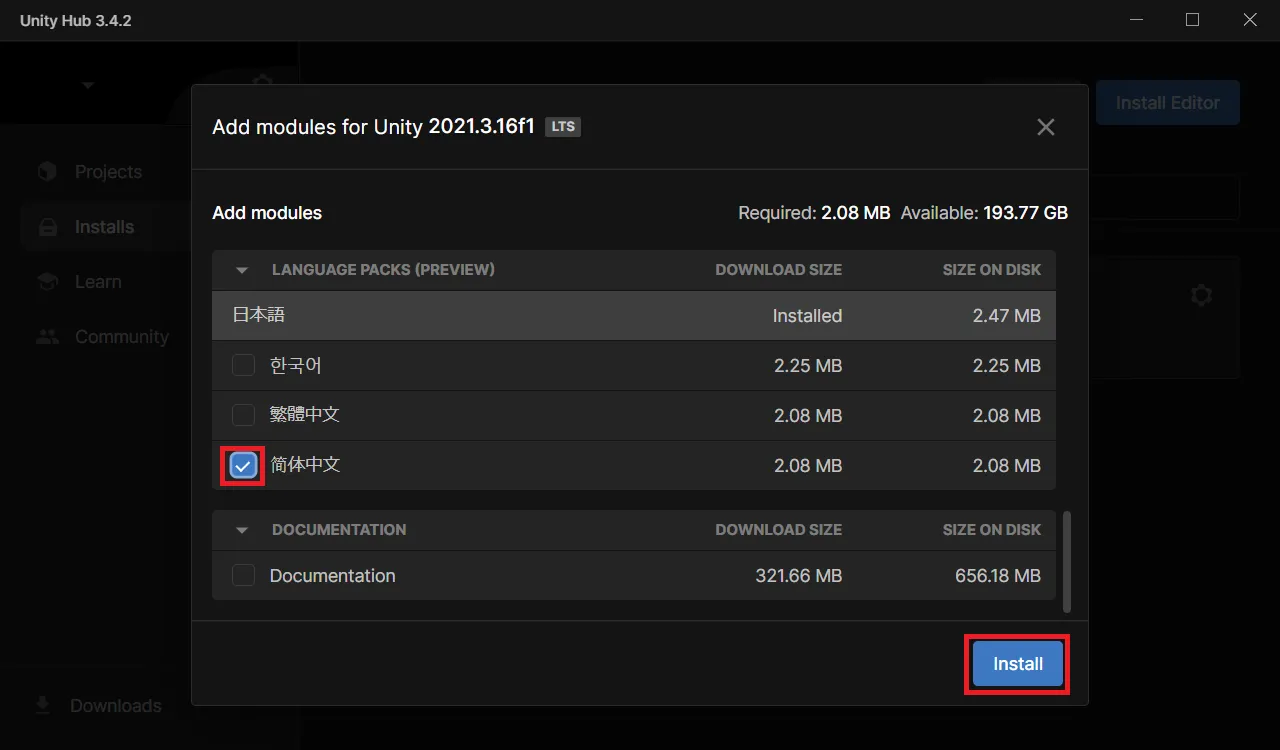1280x750 pixels.
Task: Click the LTS badge in the dialog title
Action: pyautogui.click(x=563, y=127)
